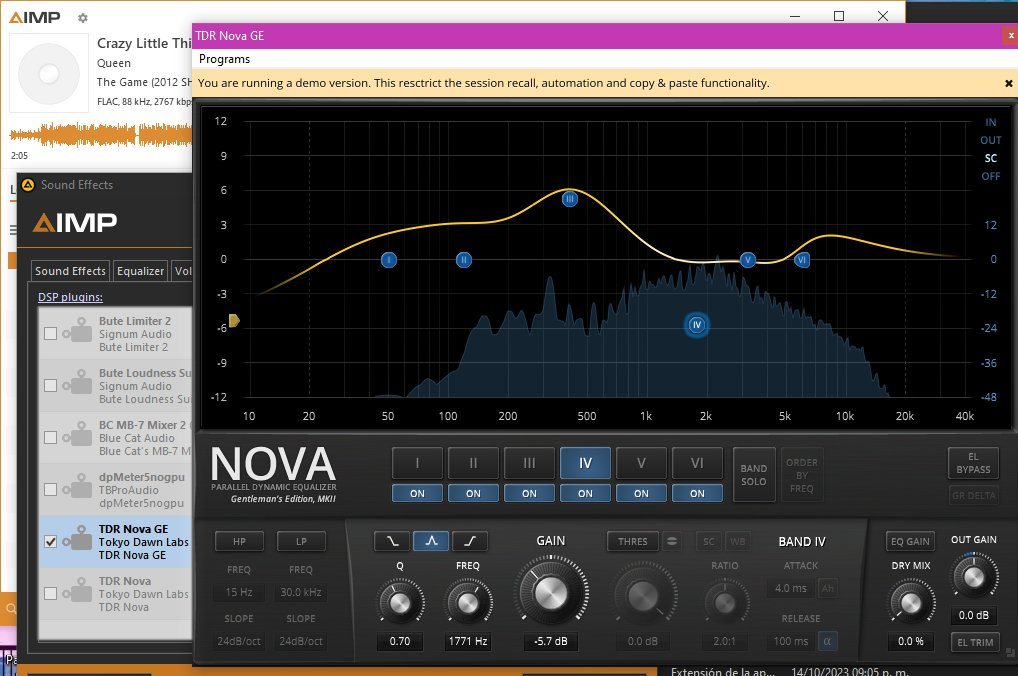The image size is (1018, 676).
Task: Toggle the HP high-pass filter button
Action: coord(239,541)
